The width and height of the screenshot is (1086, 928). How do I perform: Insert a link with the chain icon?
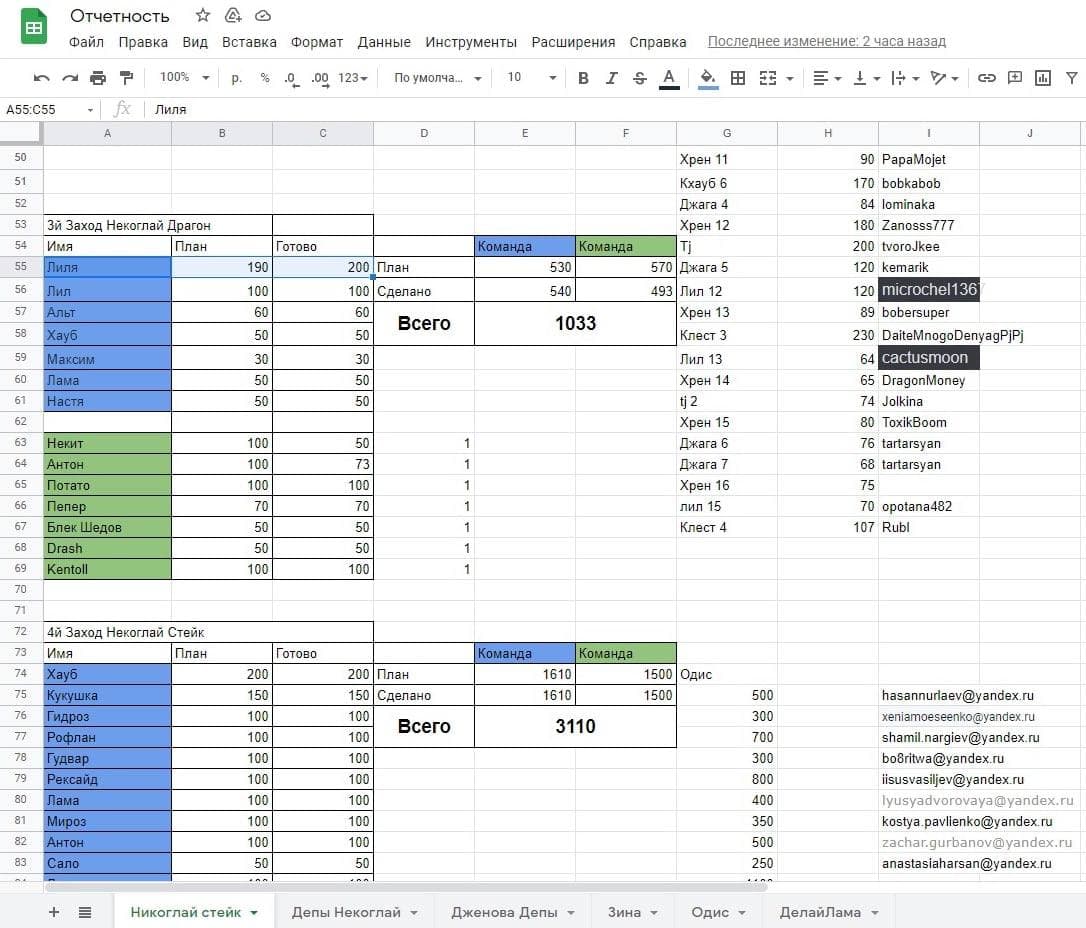(x=986, y=78)
